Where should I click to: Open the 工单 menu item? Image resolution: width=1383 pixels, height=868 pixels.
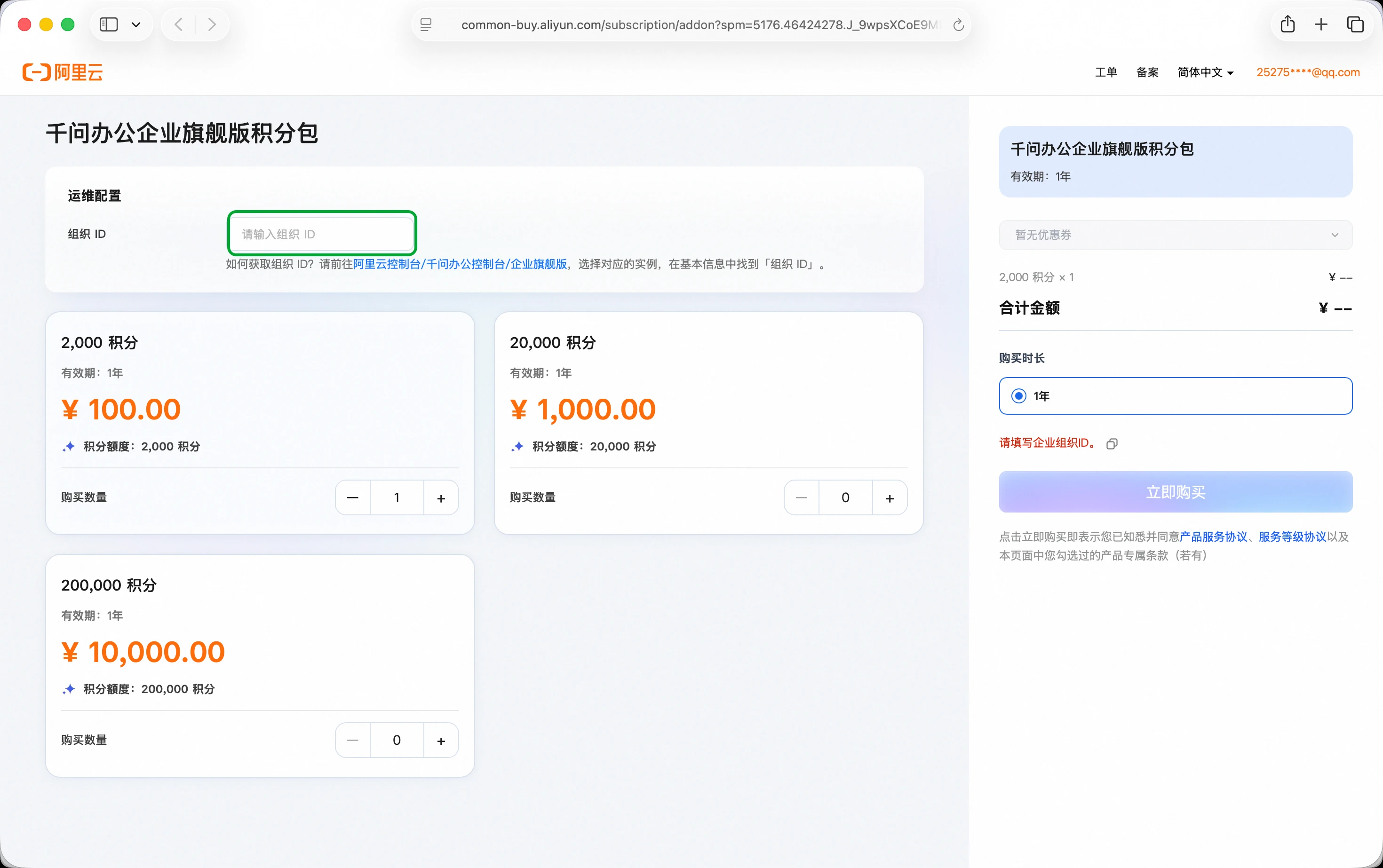click(x=1105, y=72)
